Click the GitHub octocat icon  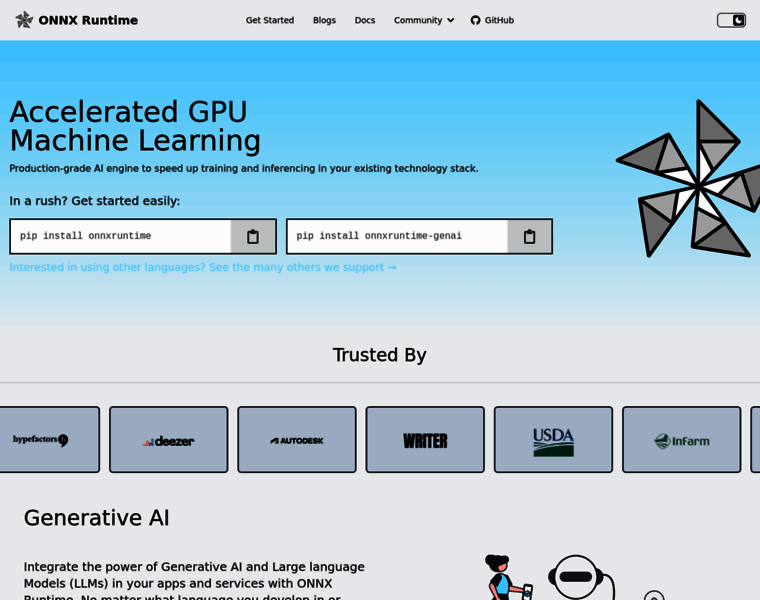coord(475,20)
